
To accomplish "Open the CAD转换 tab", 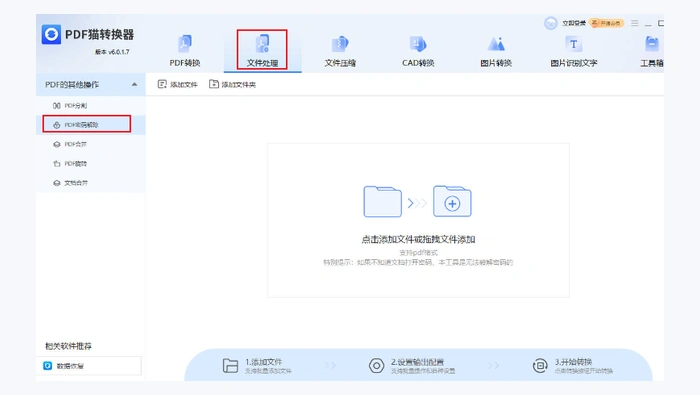I will (418, 51).
